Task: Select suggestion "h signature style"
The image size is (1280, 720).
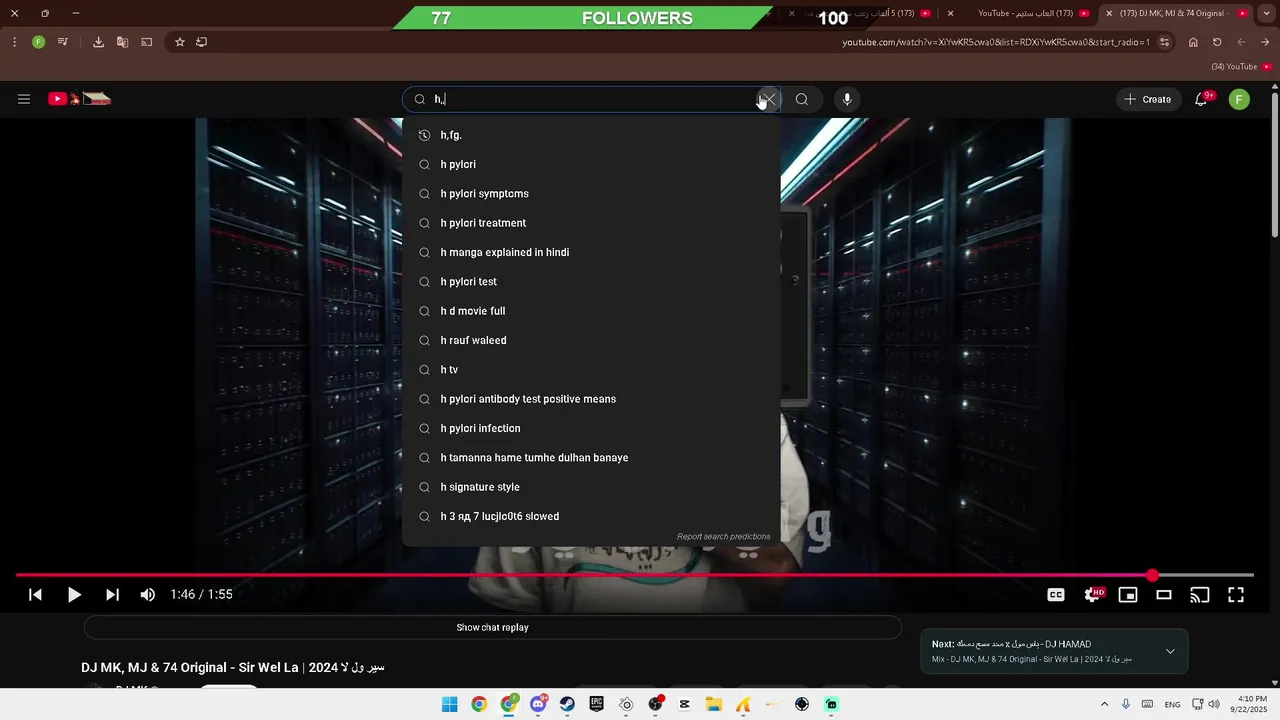Action: click(x=591, y=487)
